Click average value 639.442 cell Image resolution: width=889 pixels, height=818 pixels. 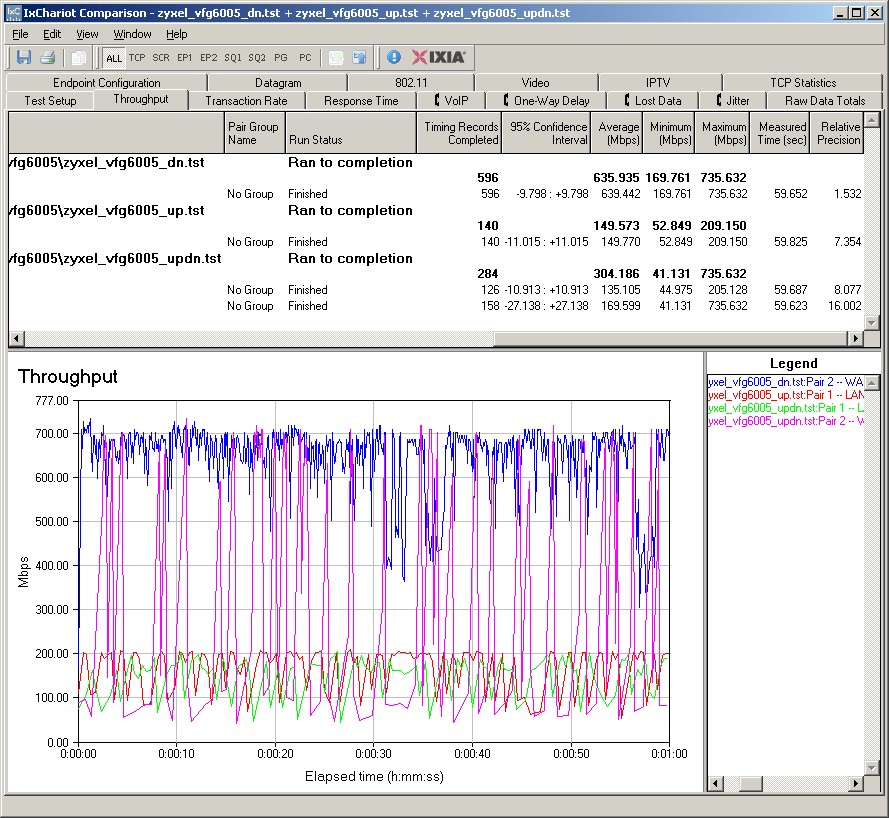620,194
